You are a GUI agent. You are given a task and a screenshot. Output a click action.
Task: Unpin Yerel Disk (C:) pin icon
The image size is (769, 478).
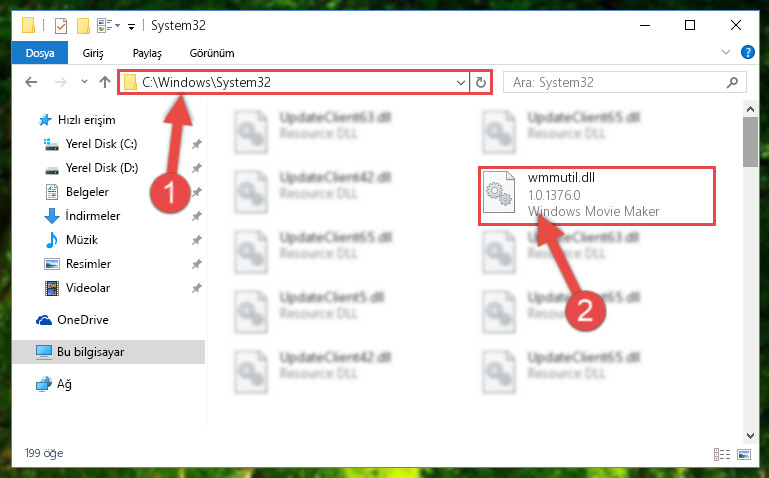(x=197, y=144)
